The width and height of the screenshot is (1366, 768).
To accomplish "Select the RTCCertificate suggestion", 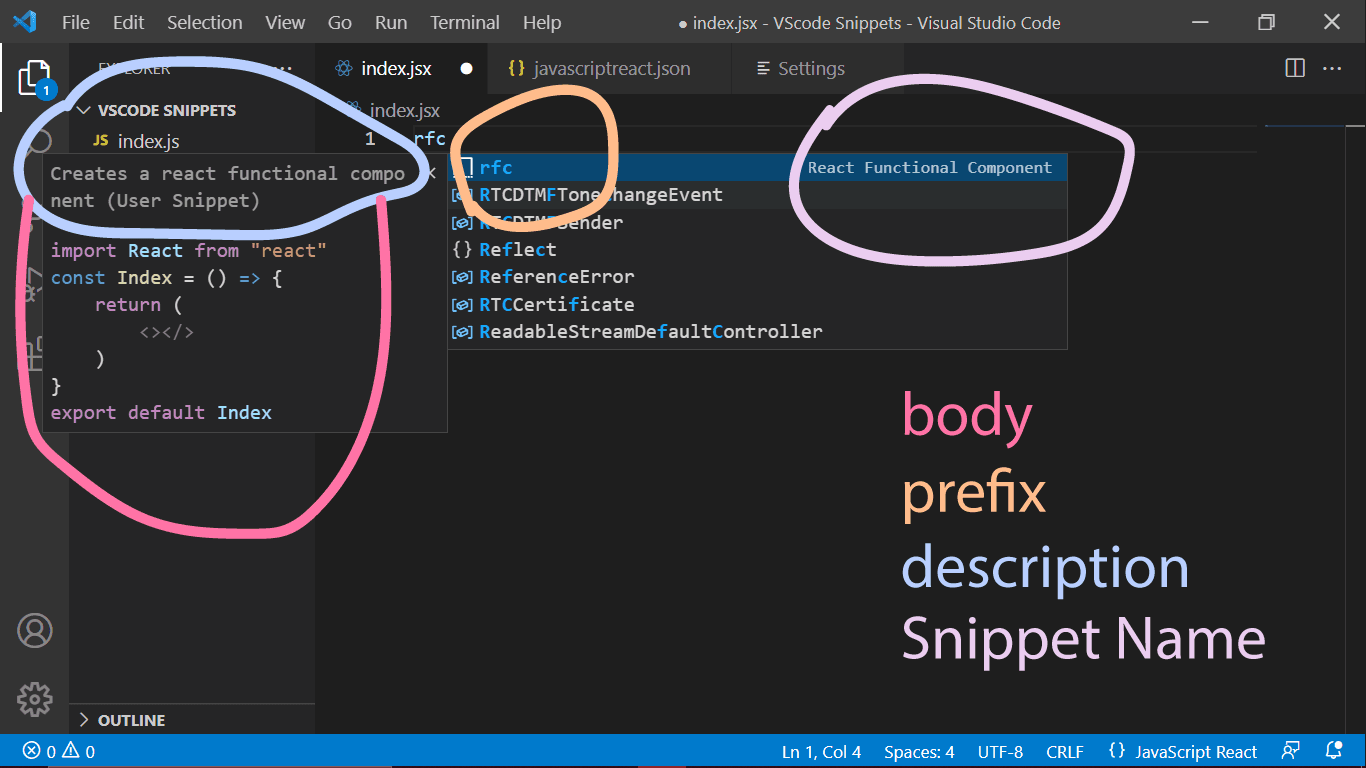I will (x=757, y=304).
